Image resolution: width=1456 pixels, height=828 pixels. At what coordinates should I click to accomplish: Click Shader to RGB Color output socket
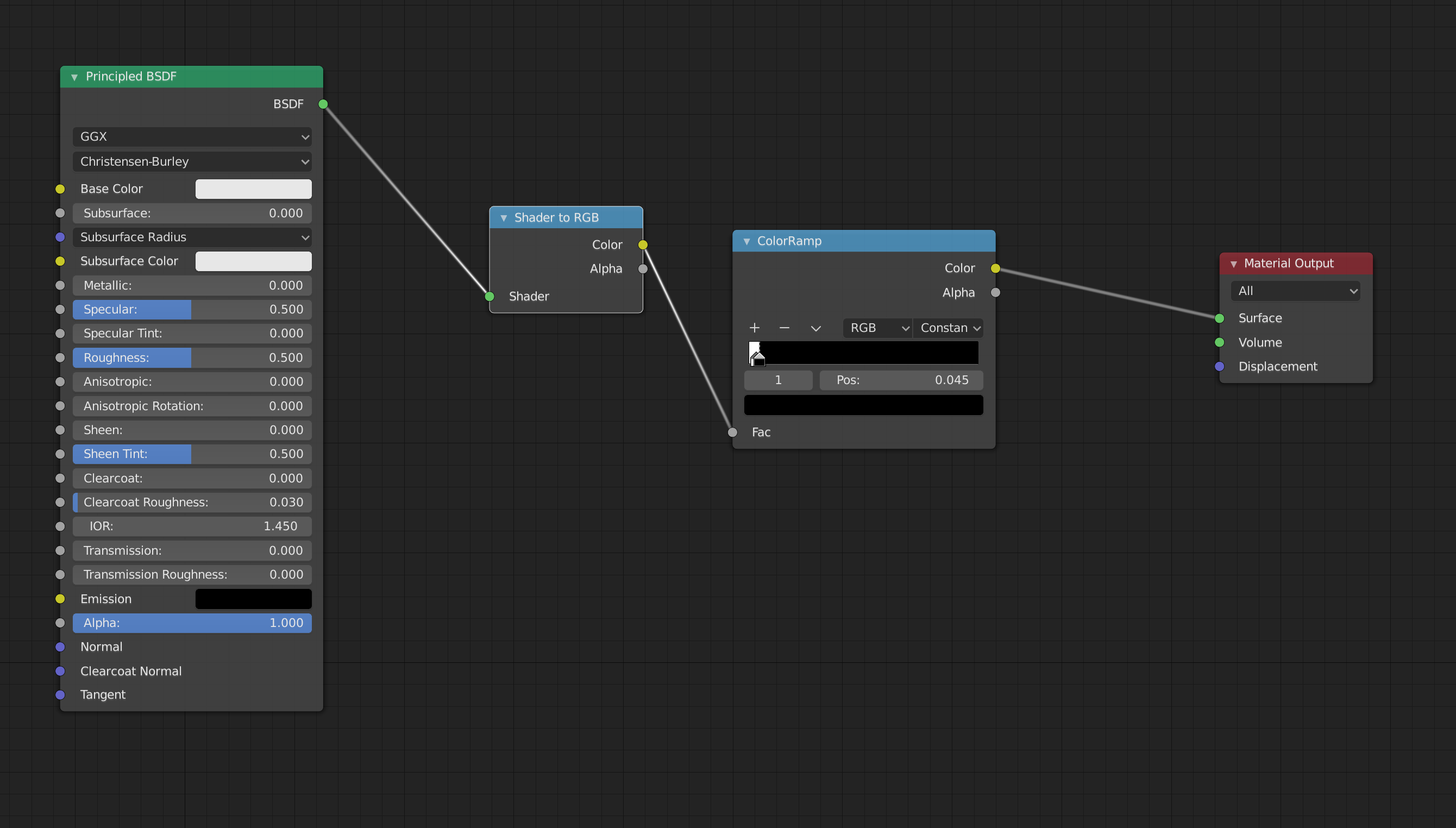pos(643,244)
